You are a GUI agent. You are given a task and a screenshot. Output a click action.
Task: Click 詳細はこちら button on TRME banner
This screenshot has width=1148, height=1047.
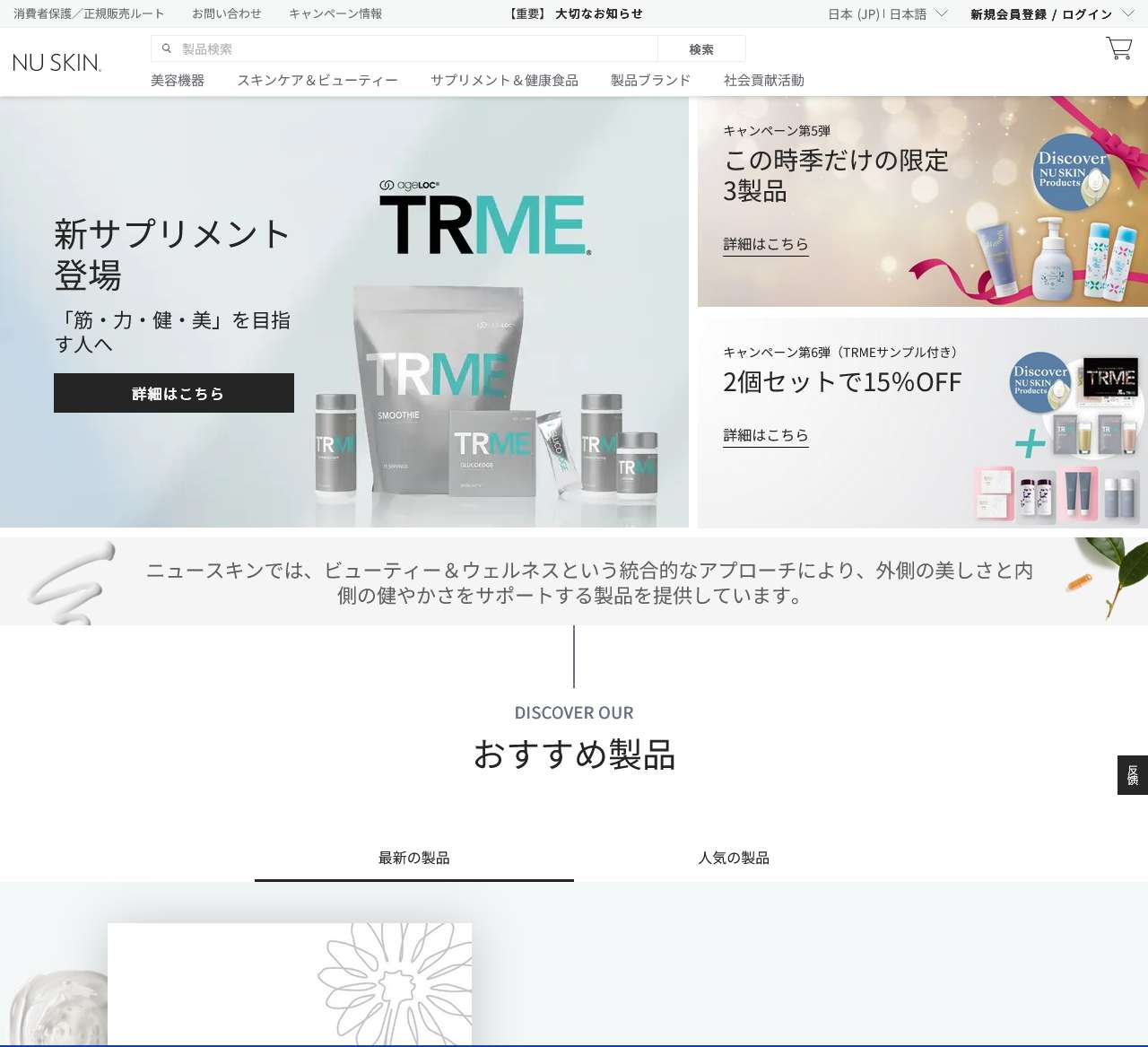click(174, 393)
